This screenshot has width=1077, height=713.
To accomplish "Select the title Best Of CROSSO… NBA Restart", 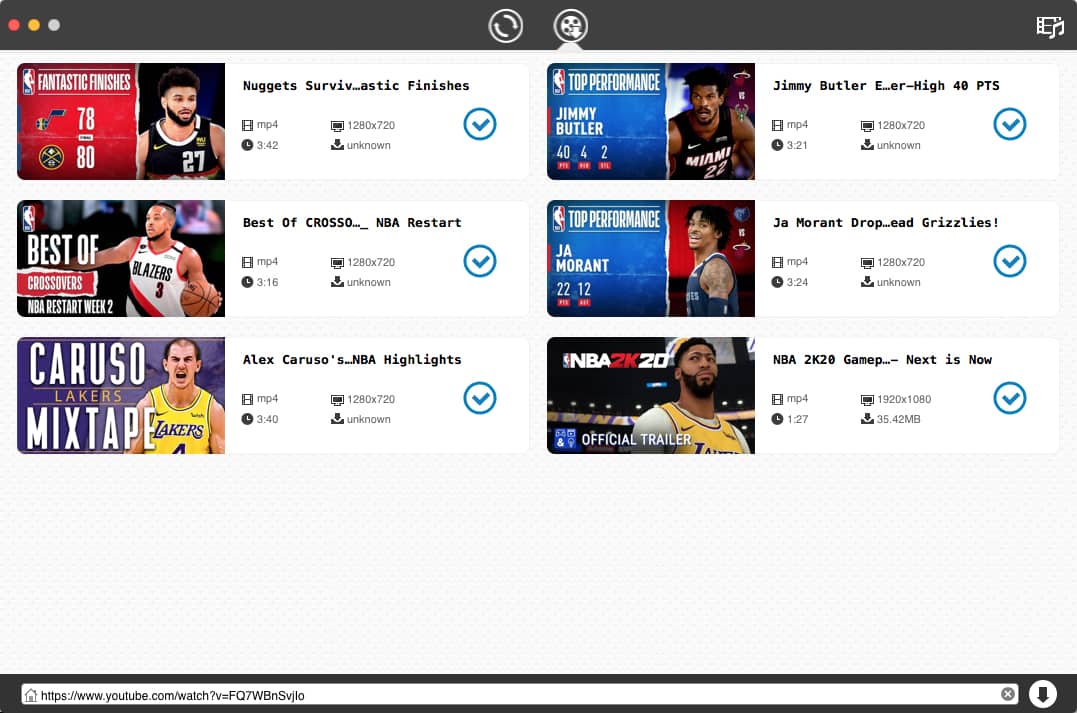I will click(x=352, y=223).
